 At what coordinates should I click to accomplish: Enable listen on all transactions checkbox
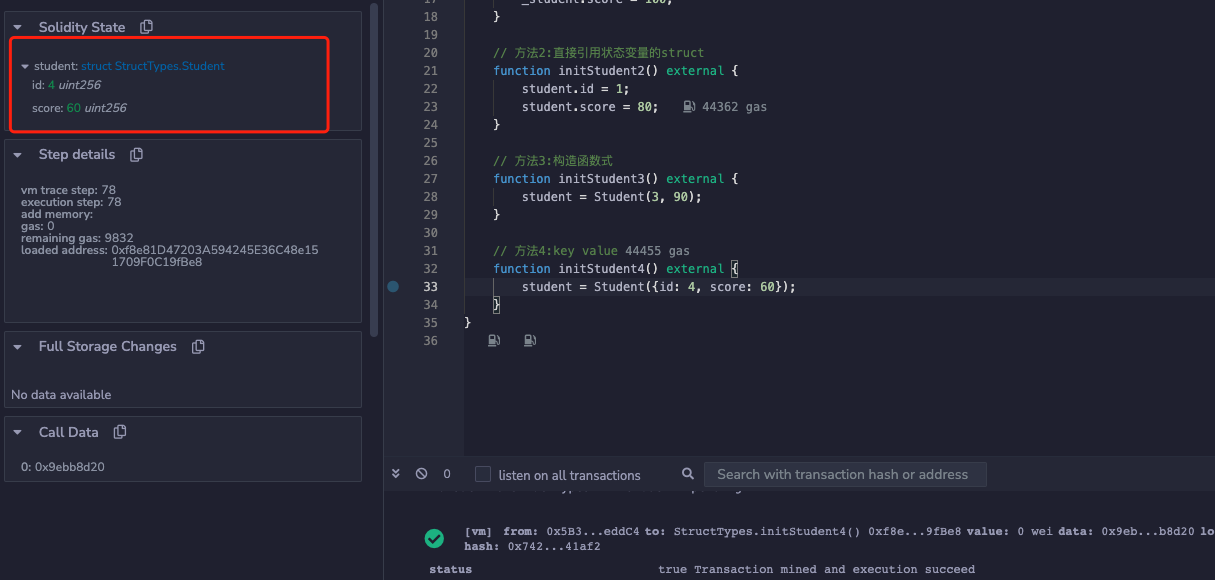tap(483, 475)
